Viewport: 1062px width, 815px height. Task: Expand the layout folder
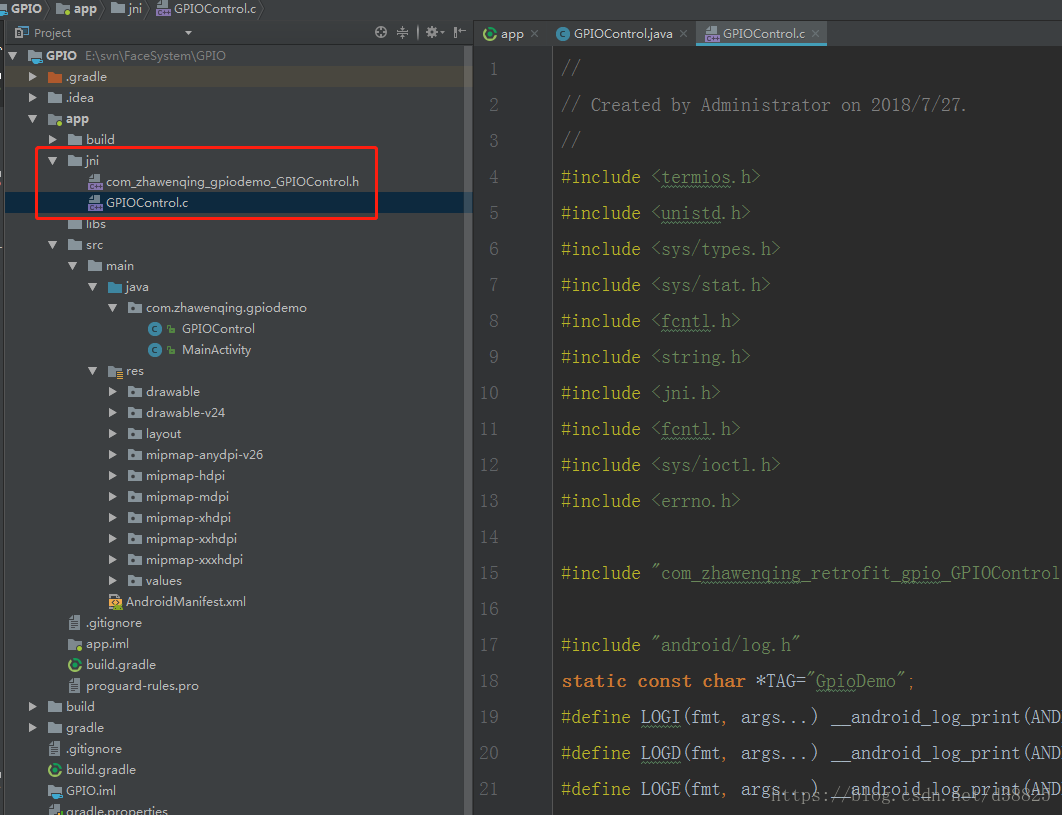coord(112,434)
